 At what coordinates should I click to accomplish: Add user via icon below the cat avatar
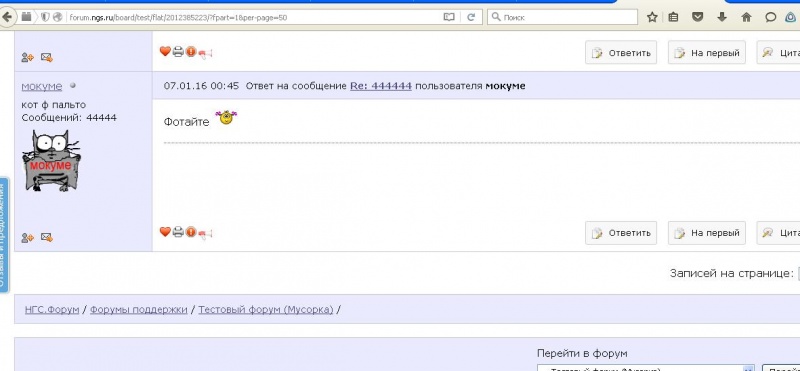pos(28,237)
